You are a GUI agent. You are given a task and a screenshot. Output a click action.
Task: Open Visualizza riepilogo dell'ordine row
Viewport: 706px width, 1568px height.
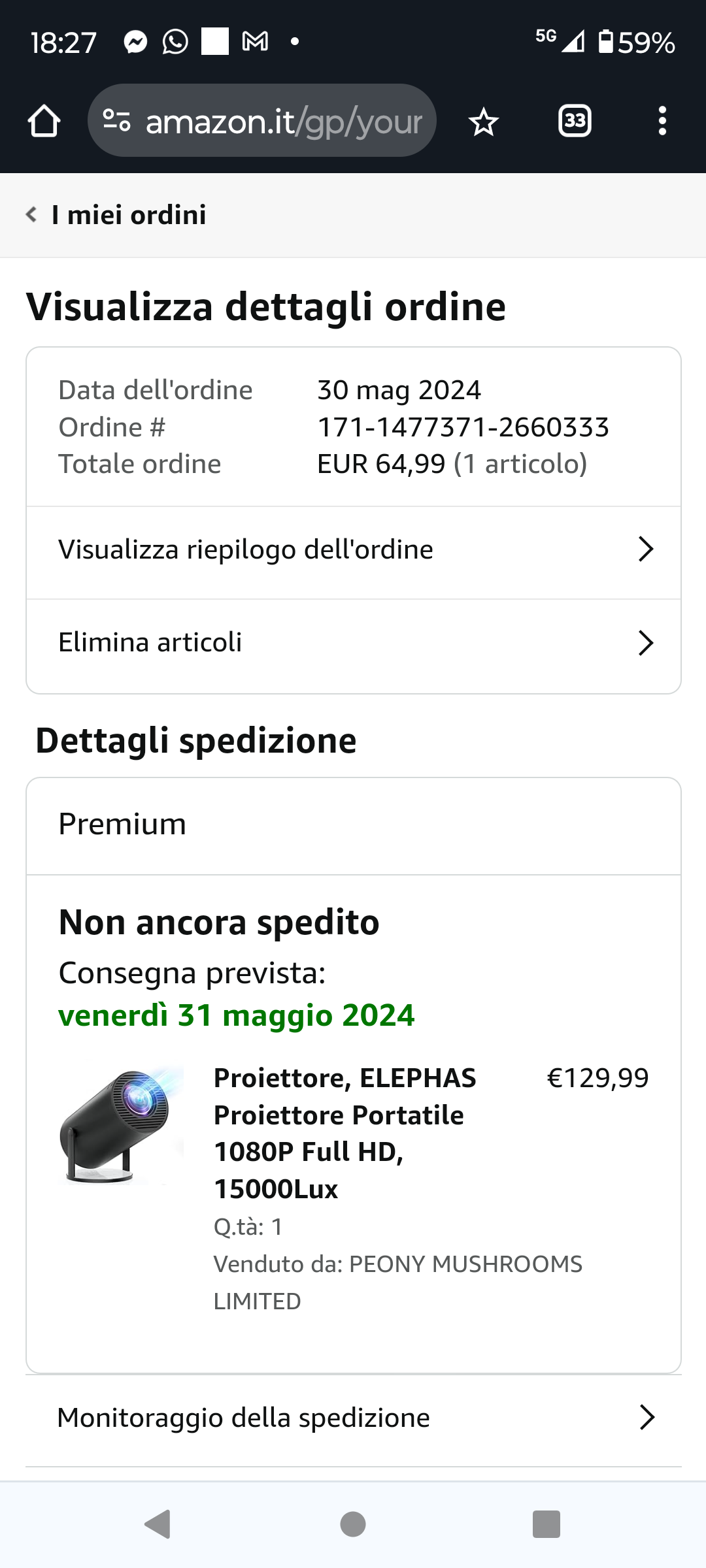coord(246,550)
